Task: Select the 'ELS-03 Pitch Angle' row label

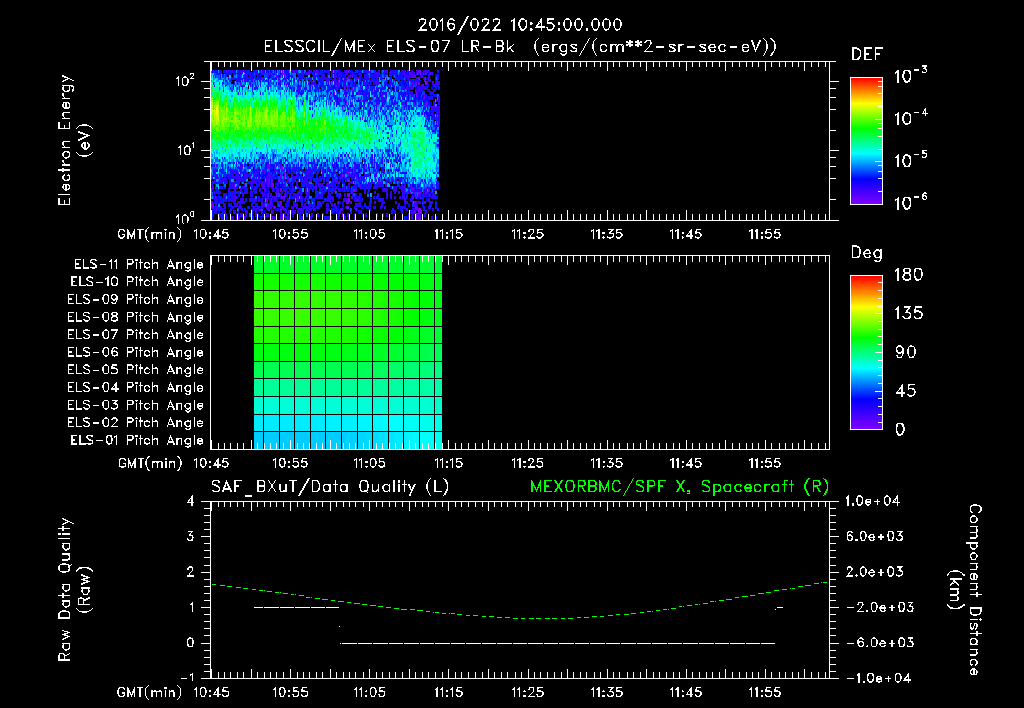Action: [135, 406]
